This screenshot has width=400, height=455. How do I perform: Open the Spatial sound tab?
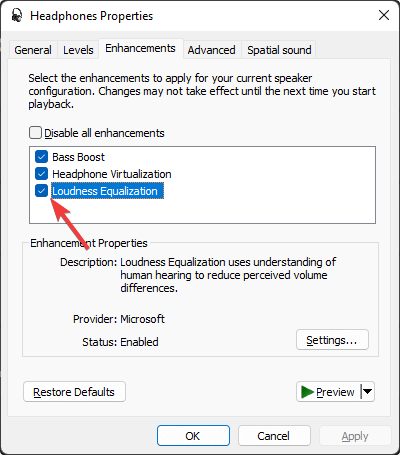[279, 50]
